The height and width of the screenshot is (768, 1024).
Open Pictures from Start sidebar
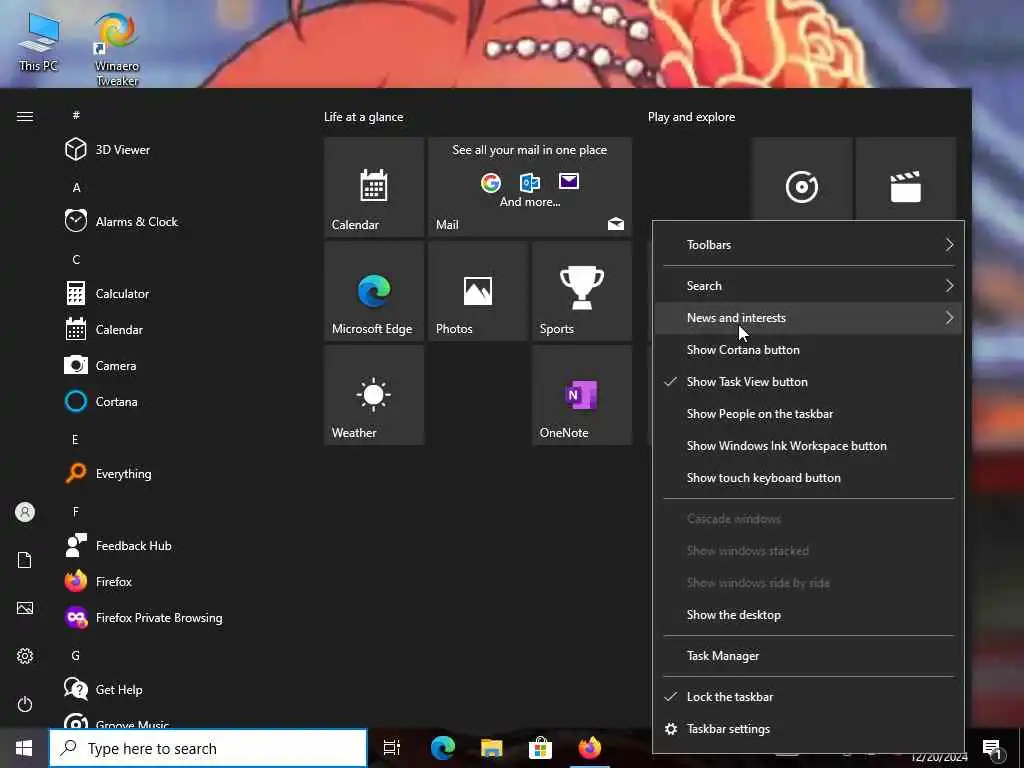[25, 608]
